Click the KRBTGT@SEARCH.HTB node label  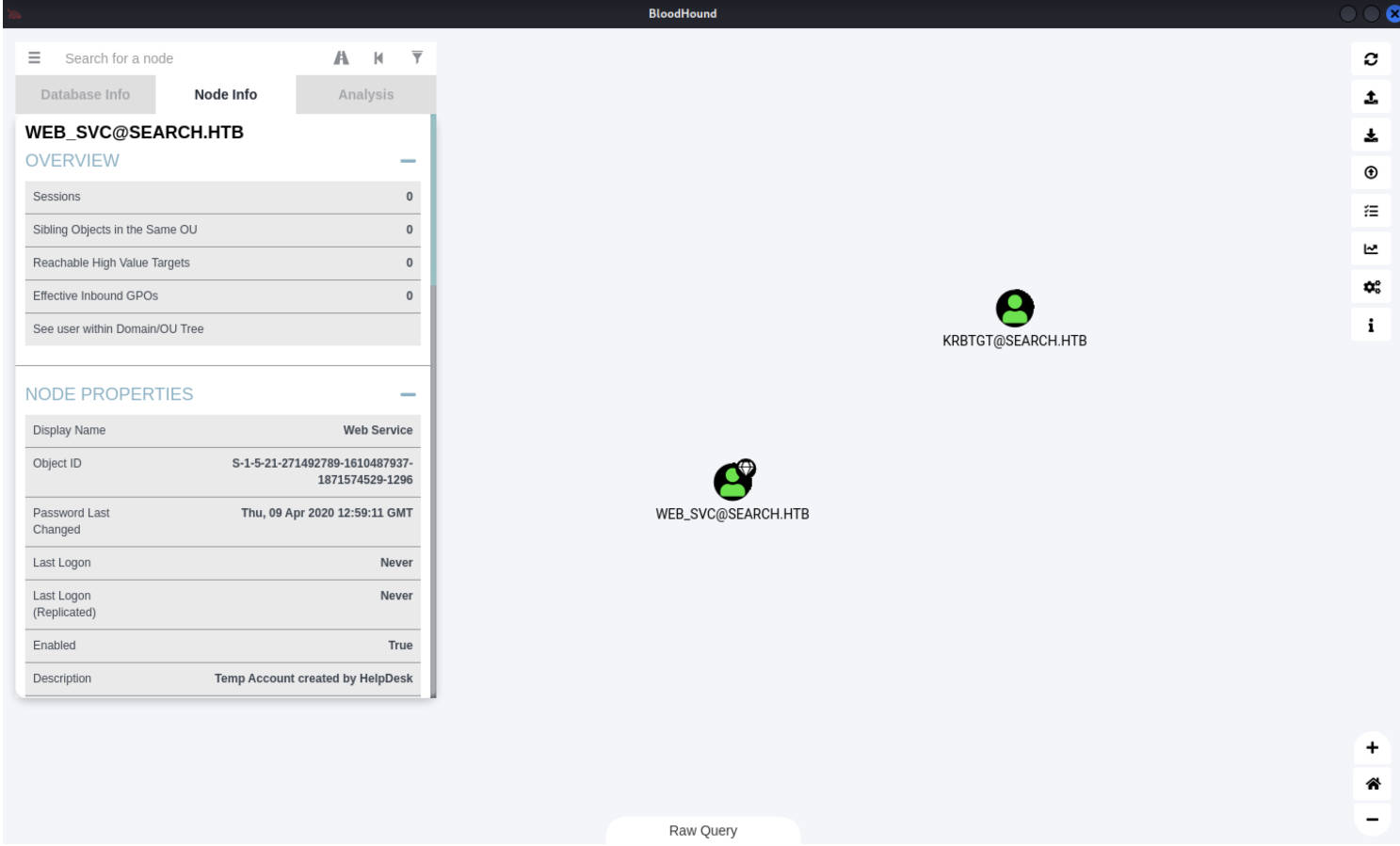(1014, 341)
